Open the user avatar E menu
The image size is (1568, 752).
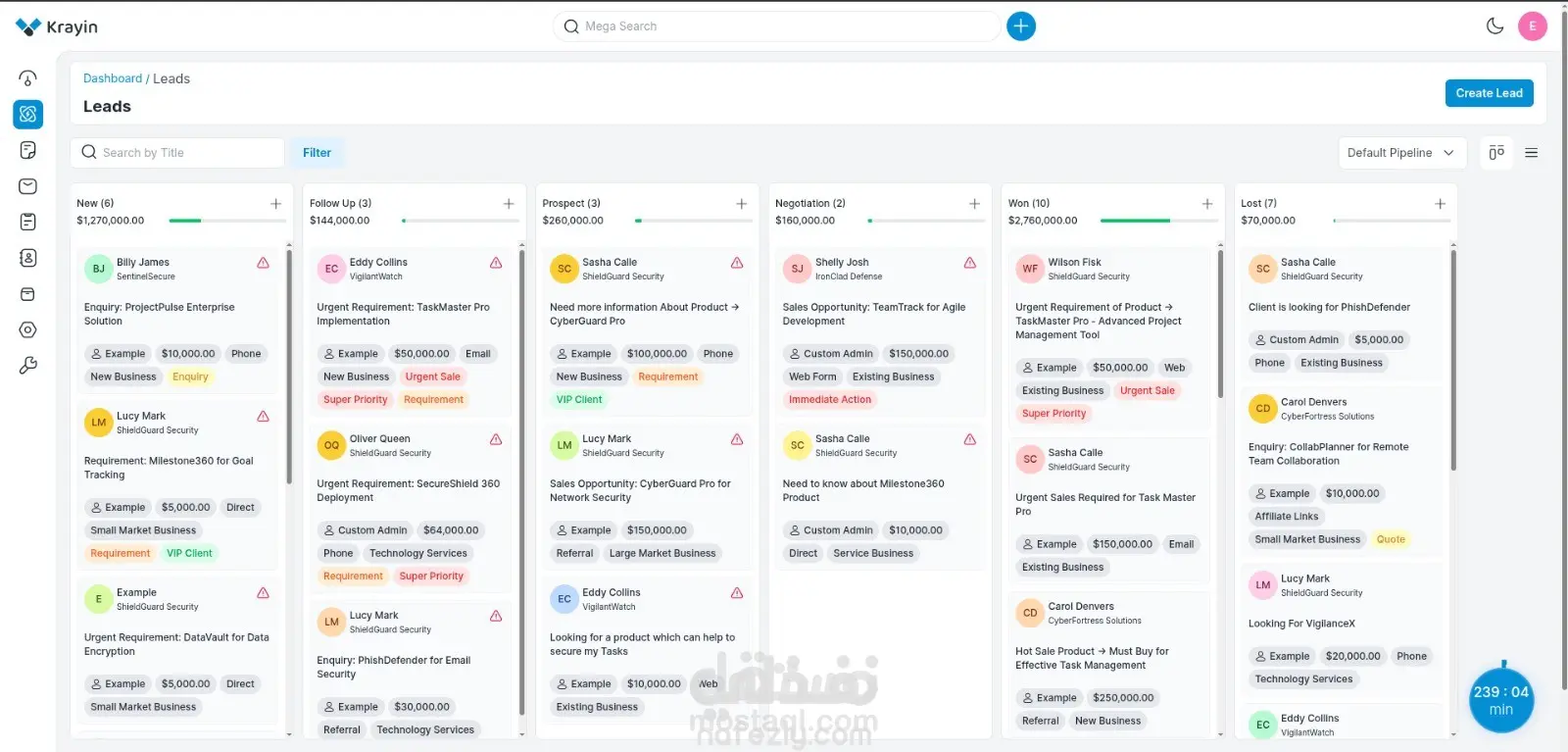point(1533,26)
